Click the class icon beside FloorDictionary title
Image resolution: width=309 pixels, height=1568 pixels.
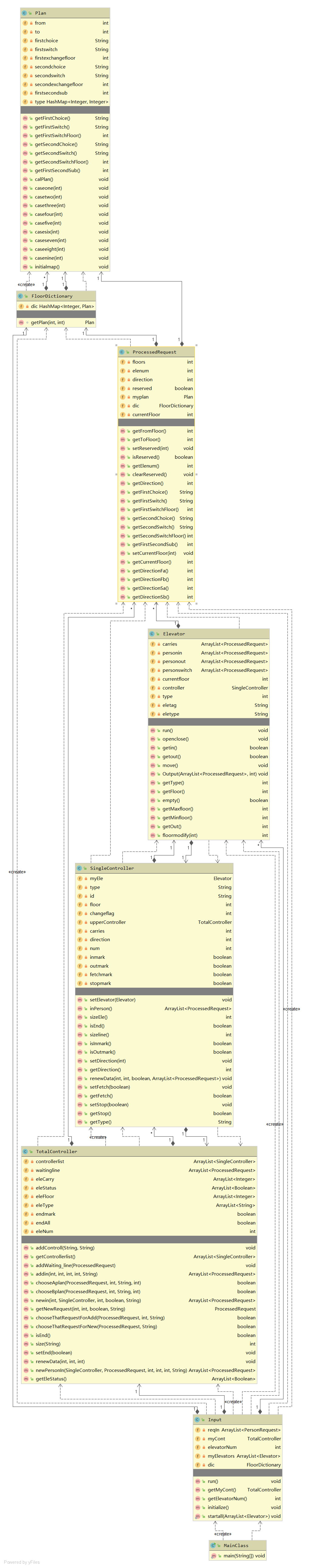(x=21, y=296)
